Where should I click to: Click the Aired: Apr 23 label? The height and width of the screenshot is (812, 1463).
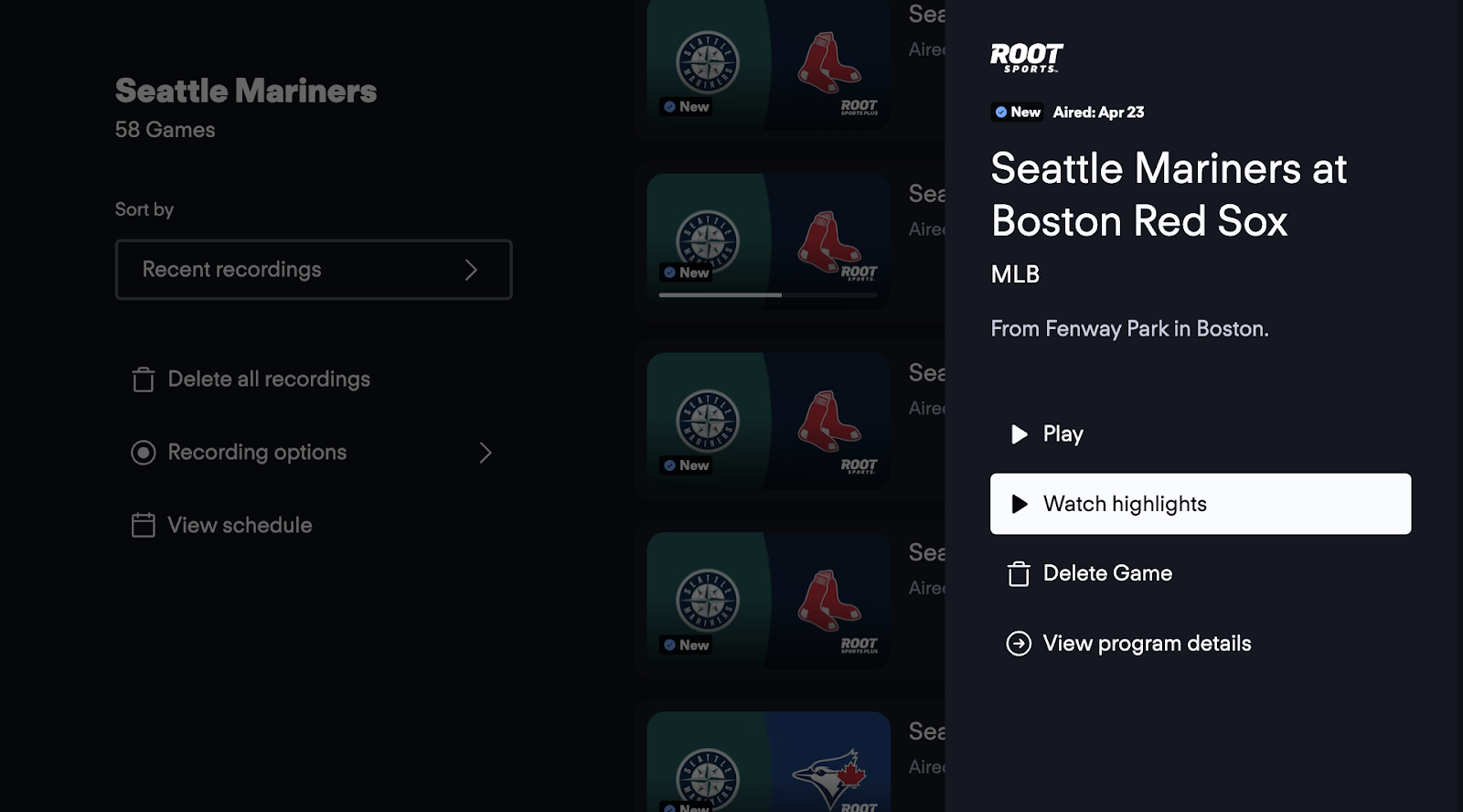tap(1098, 112)
